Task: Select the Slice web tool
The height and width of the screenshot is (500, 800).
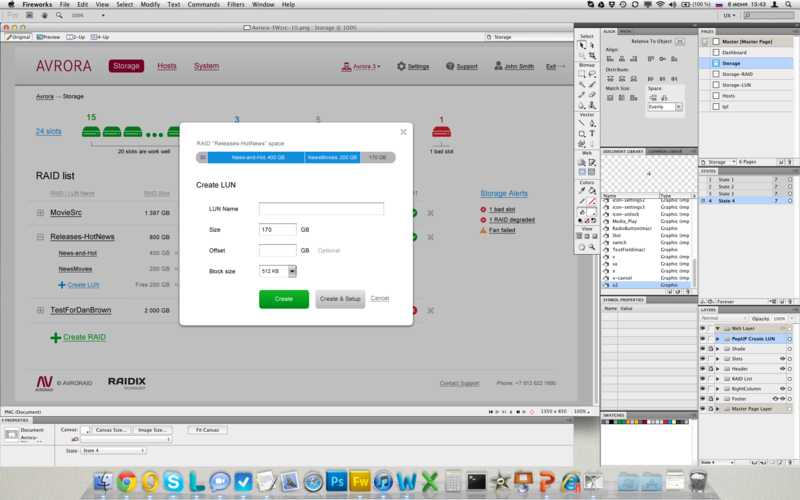Action: pyautogui.click(x=592, y=162)
